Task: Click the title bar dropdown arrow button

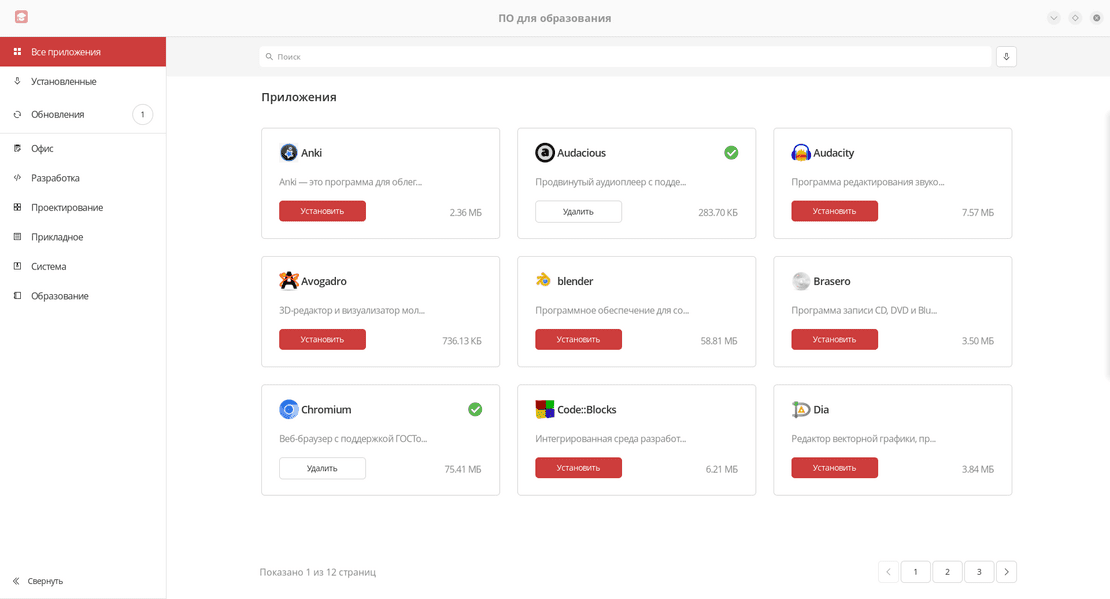Action: pos(1054,18)
